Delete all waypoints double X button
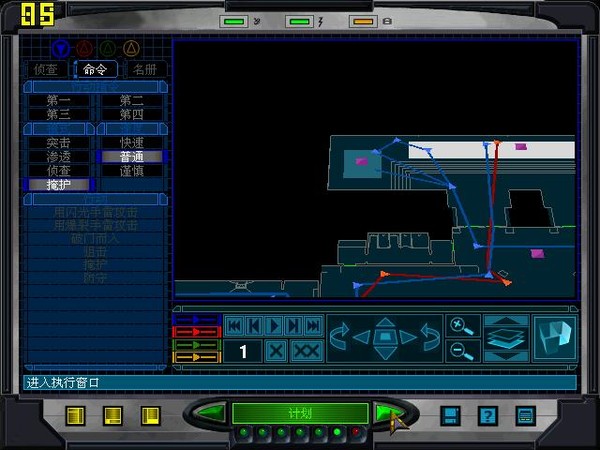This screenshot has width=600, height=450. 307,351
